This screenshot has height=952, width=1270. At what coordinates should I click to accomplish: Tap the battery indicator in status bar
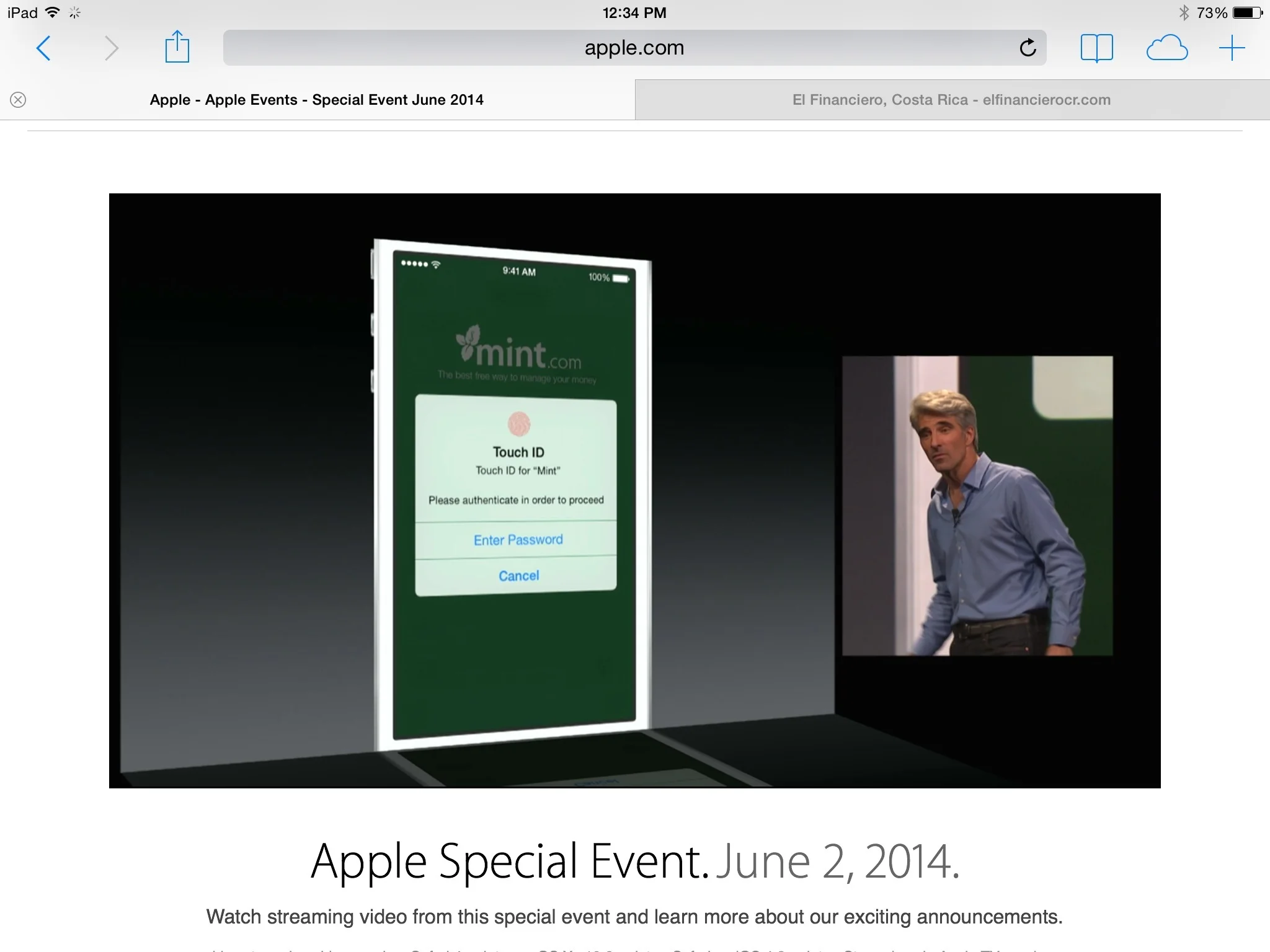tap(1248, 12)
